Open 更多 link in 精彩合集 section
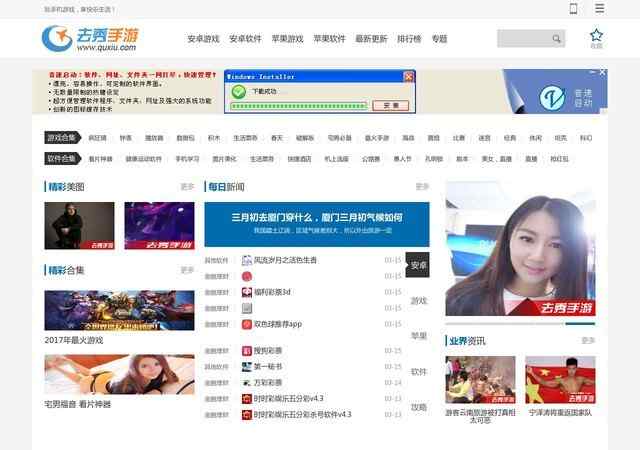 (x=187, y=270)
